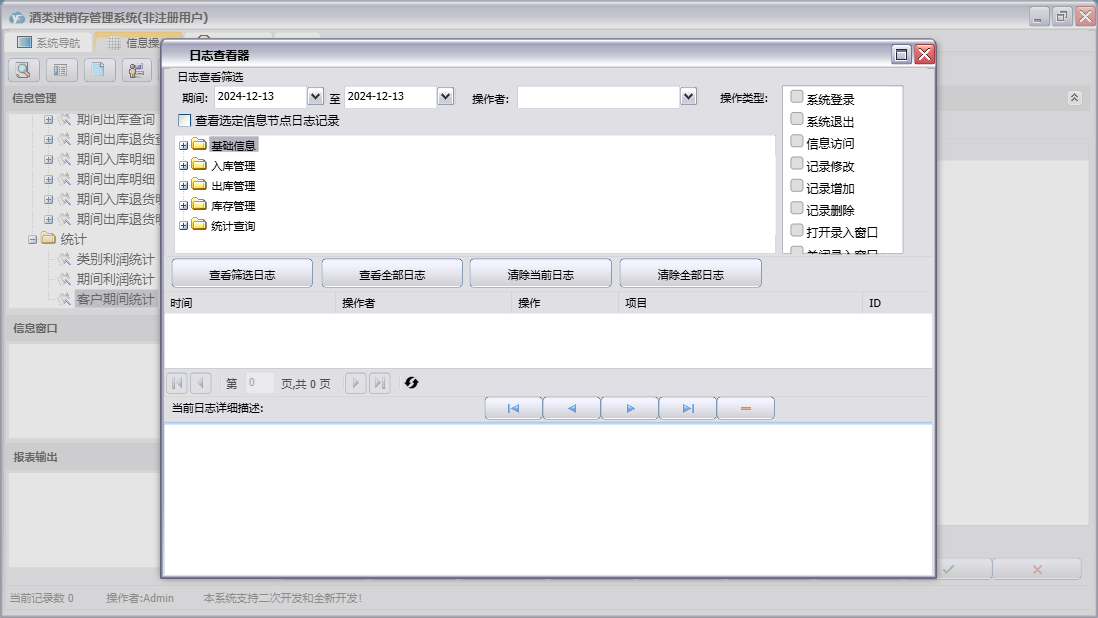The width and height of the screenshot is (1098, 618).
Task: Switch to the 信息操作 tab
Action: tap(137, 43)
